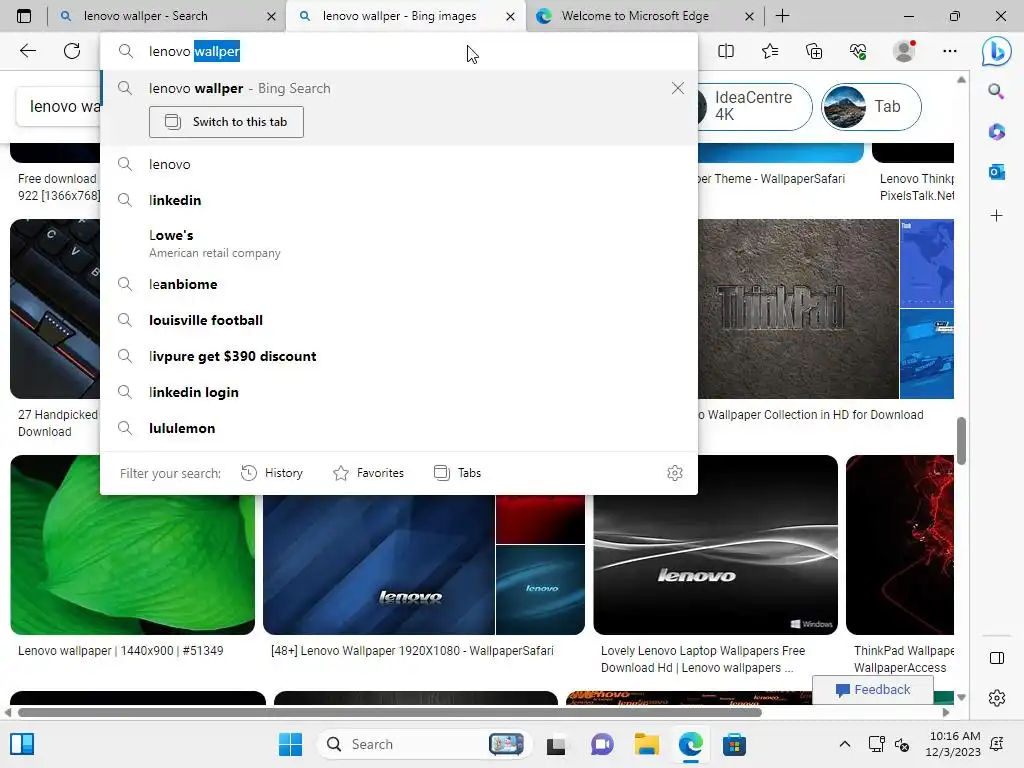
Task: Open Microsoft Store from the taskbar
Action: pos(734,744)
